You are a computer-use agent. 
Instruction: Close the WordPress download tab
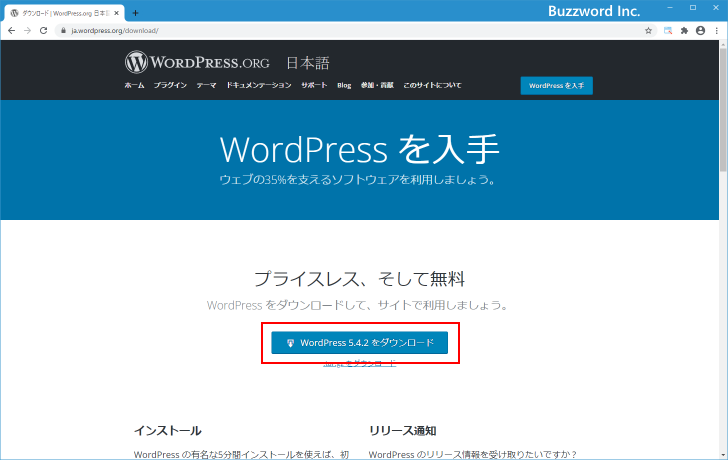point(117,13)
